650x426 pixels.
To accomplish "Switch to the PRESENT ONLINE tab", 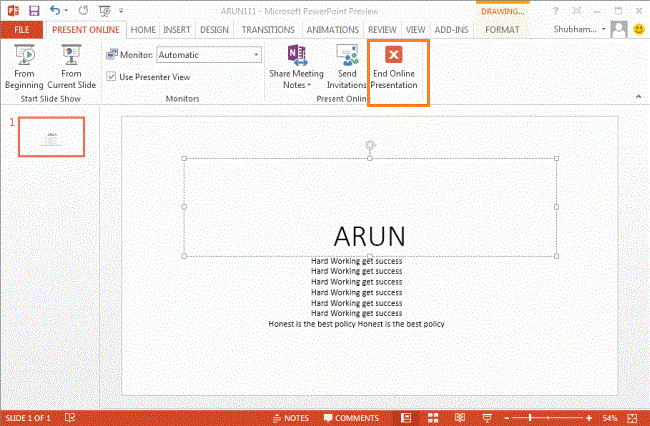I will [x=86, y=30].
